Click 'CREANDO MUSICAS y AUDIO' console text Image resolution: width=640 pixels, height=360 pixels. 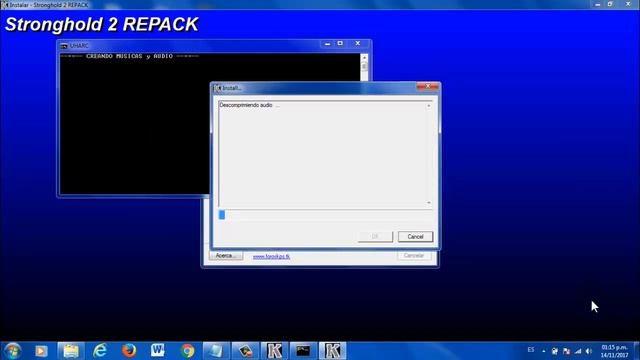[x=129, y=56]
